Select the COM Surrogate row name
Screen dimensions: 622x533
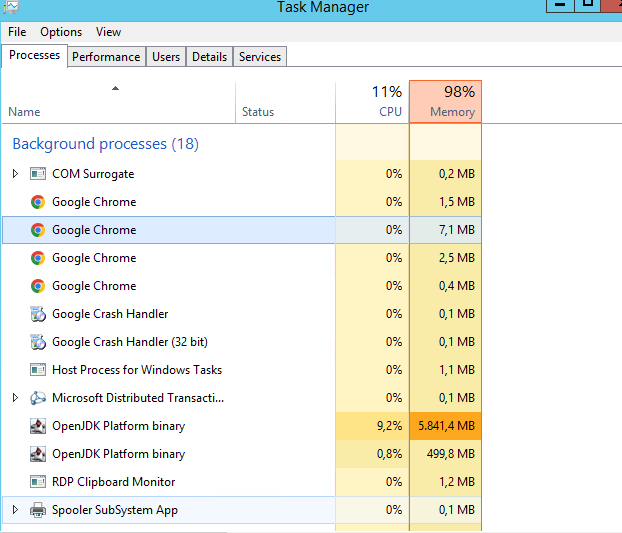(x=93, y=174)
